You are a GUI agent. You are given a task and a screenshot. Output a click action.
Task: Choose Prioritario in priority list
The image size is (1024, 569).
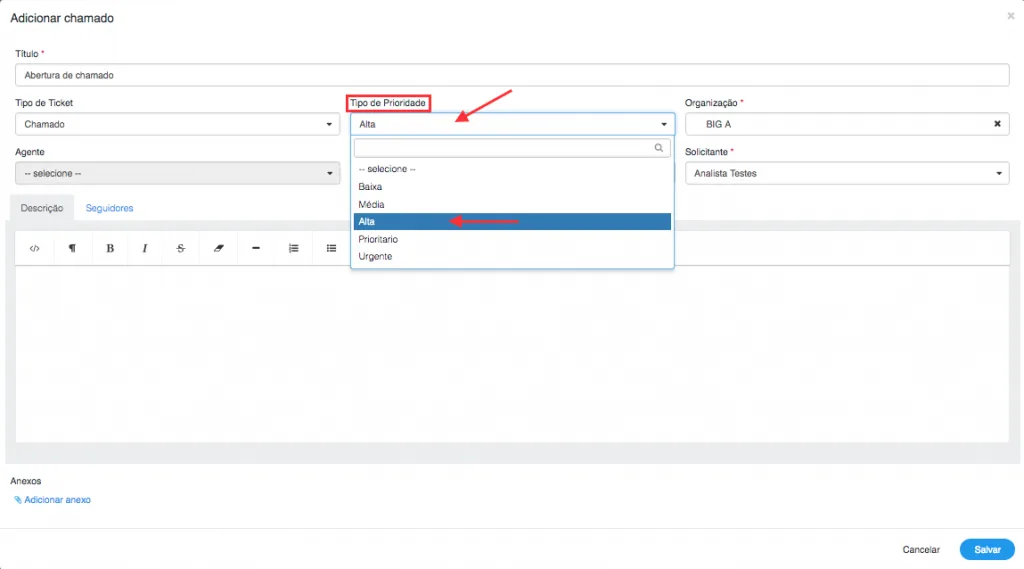pos(512,239)
